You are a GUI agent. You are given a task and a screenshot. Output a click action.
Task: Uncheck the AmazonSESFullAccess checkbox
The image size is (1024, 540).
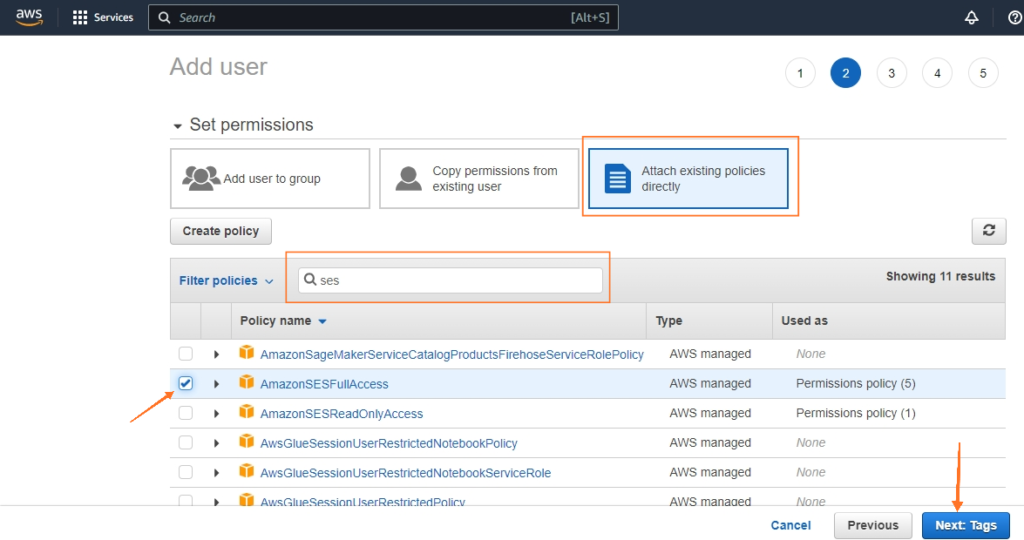[185, 383]
